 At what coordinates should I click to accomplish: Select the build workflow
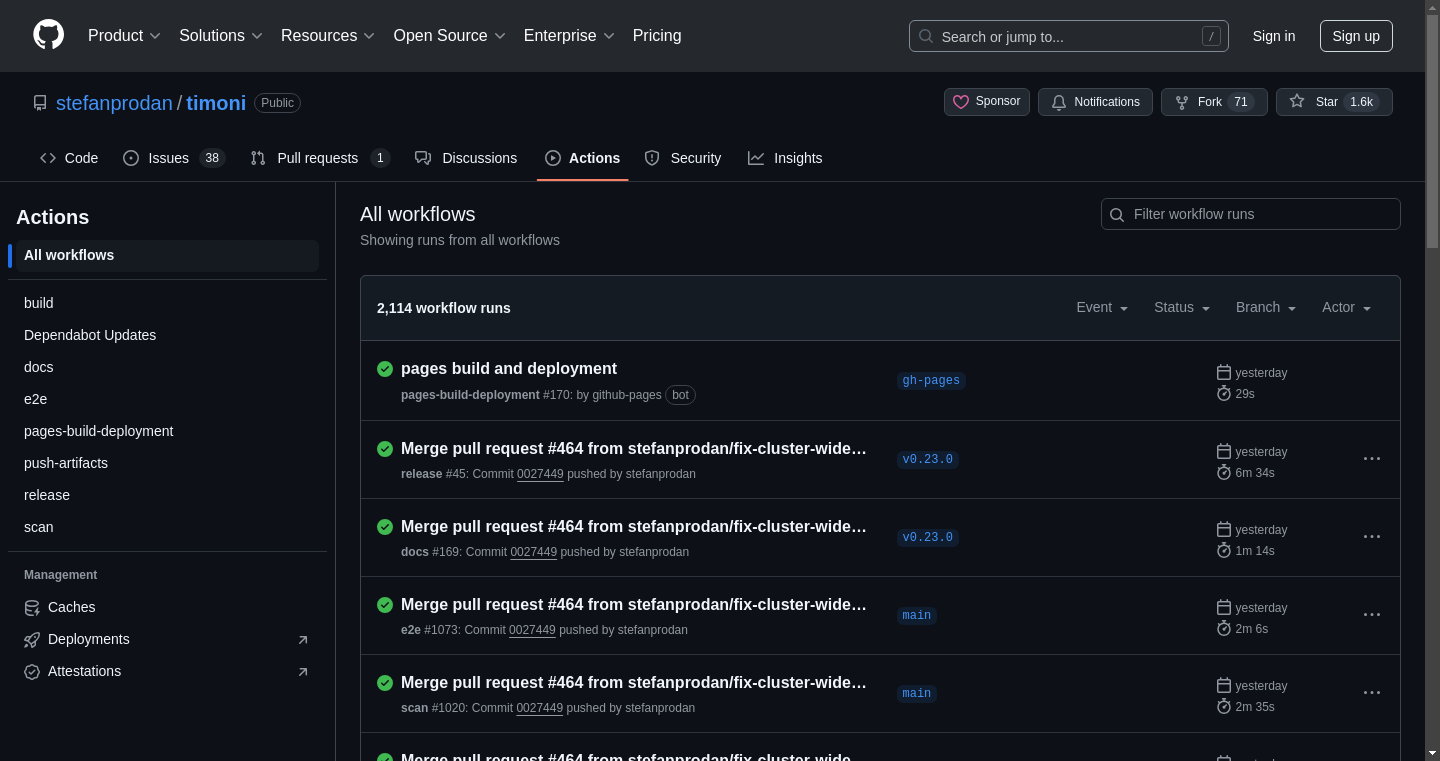167,303
